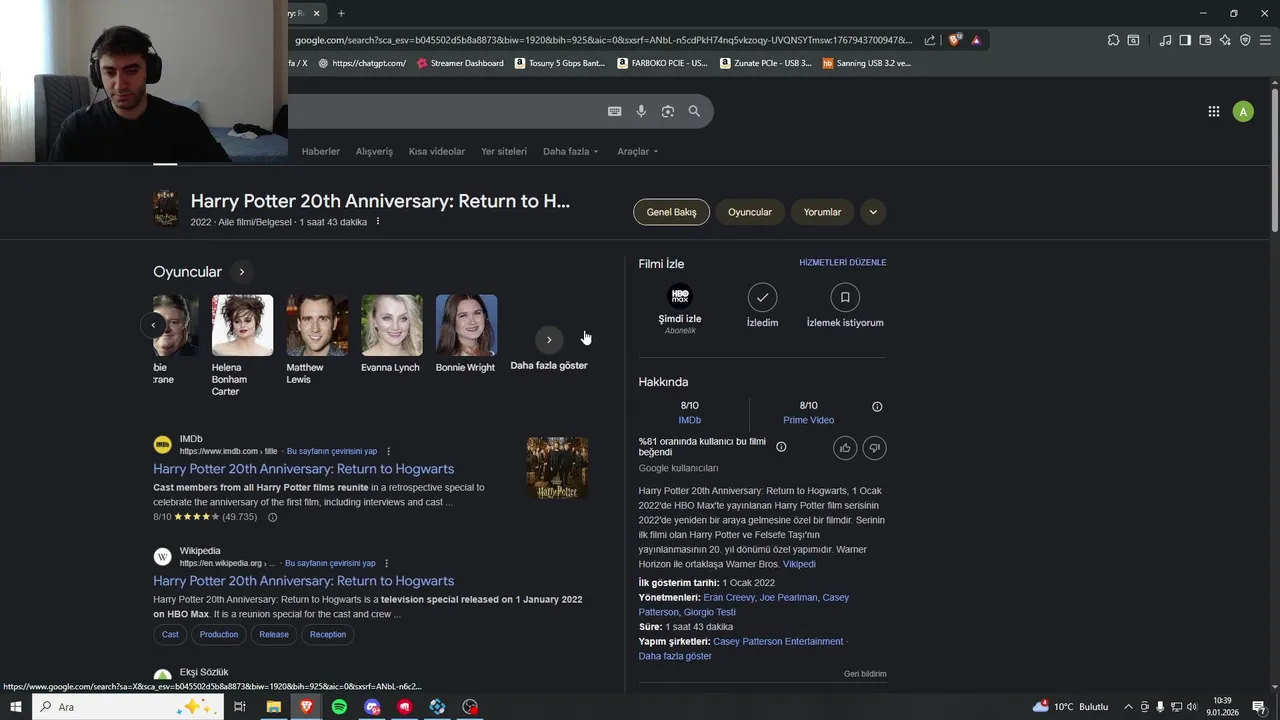The width and height of the screenshot is (1280, 720).
Task: Open the Brave Shields lion icon
Action: pyautogui.click(x=954, y=40)
